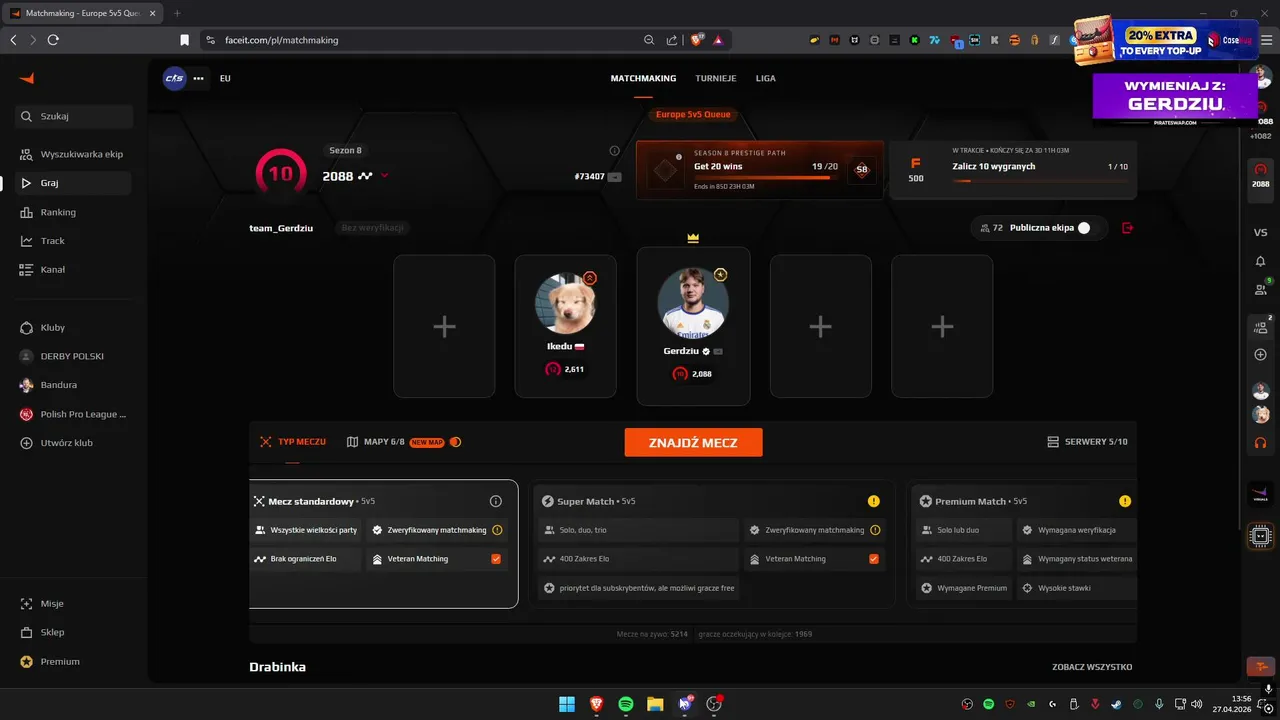Click Utwórz klub plus item
Screen dimensions: 1280x720
coord(74,442)
